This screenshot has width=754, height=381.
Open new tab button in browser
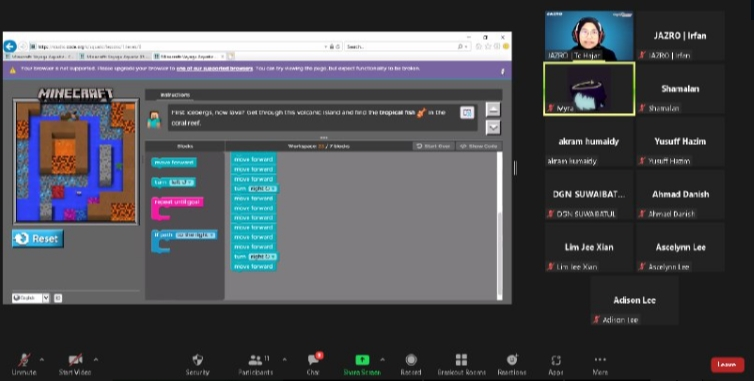point(231,57)
